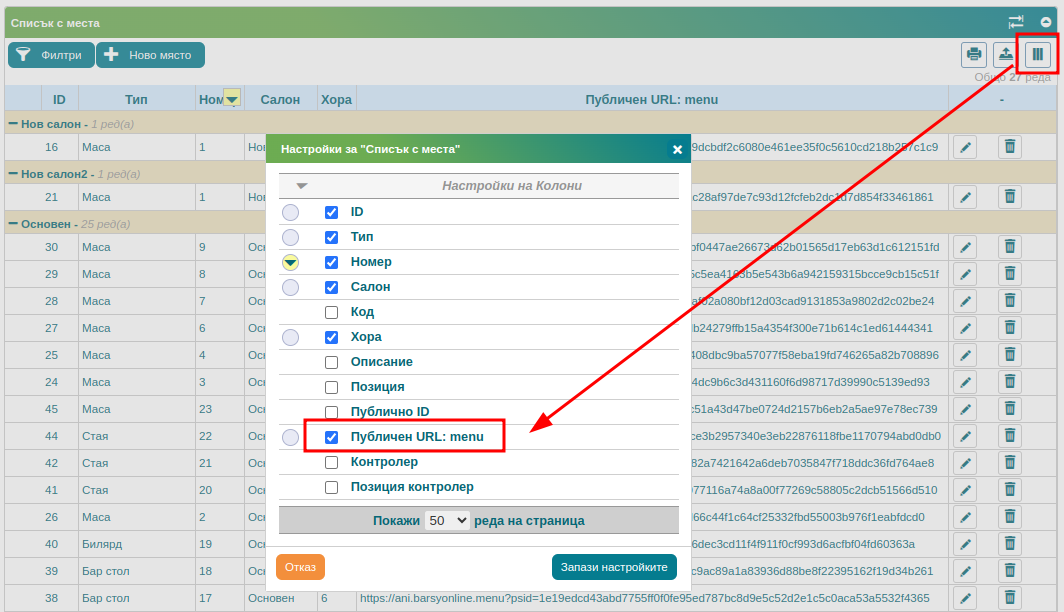The image size is (1064, 612).
Task: Collapse the panel with the round header icon
Action: (1046, 22)
